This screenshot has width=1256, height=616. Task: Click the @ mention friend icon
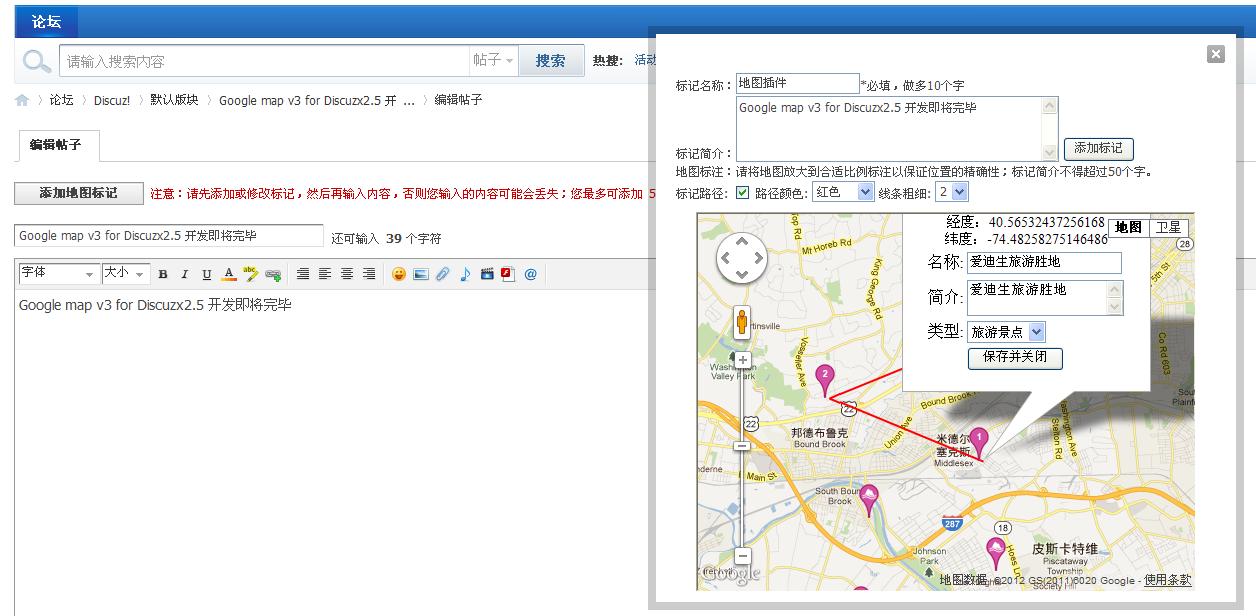click(531, 274)
